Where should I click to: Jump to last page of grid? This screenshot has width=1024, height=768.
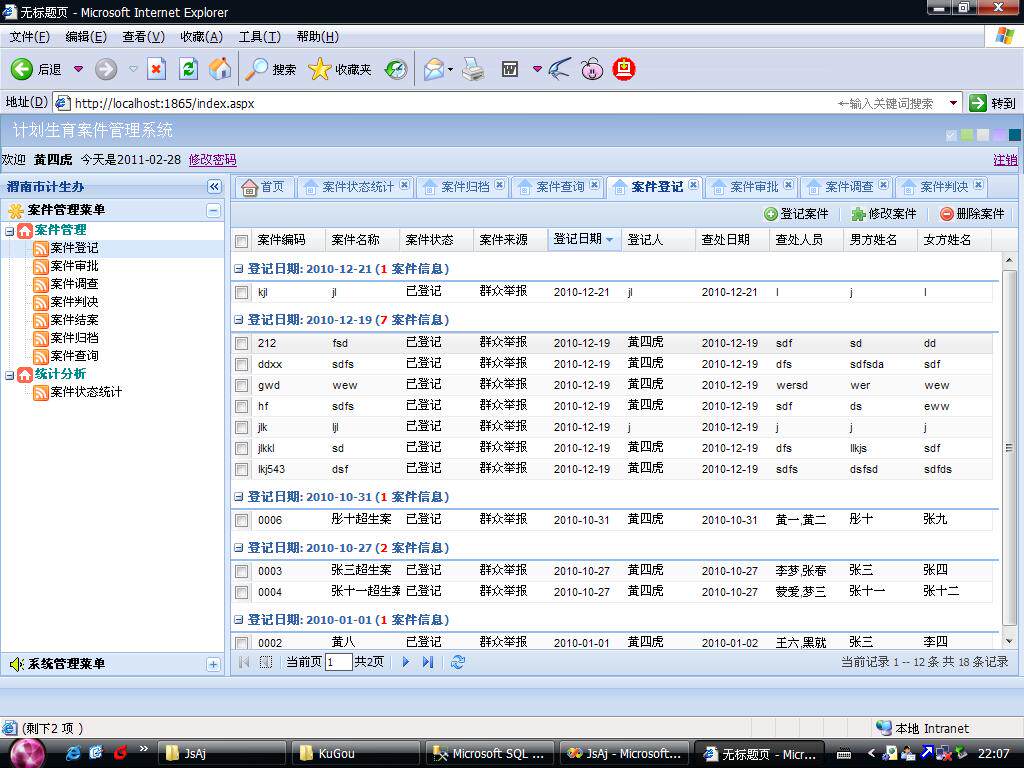pyautogui.click(x=428, y=662)
